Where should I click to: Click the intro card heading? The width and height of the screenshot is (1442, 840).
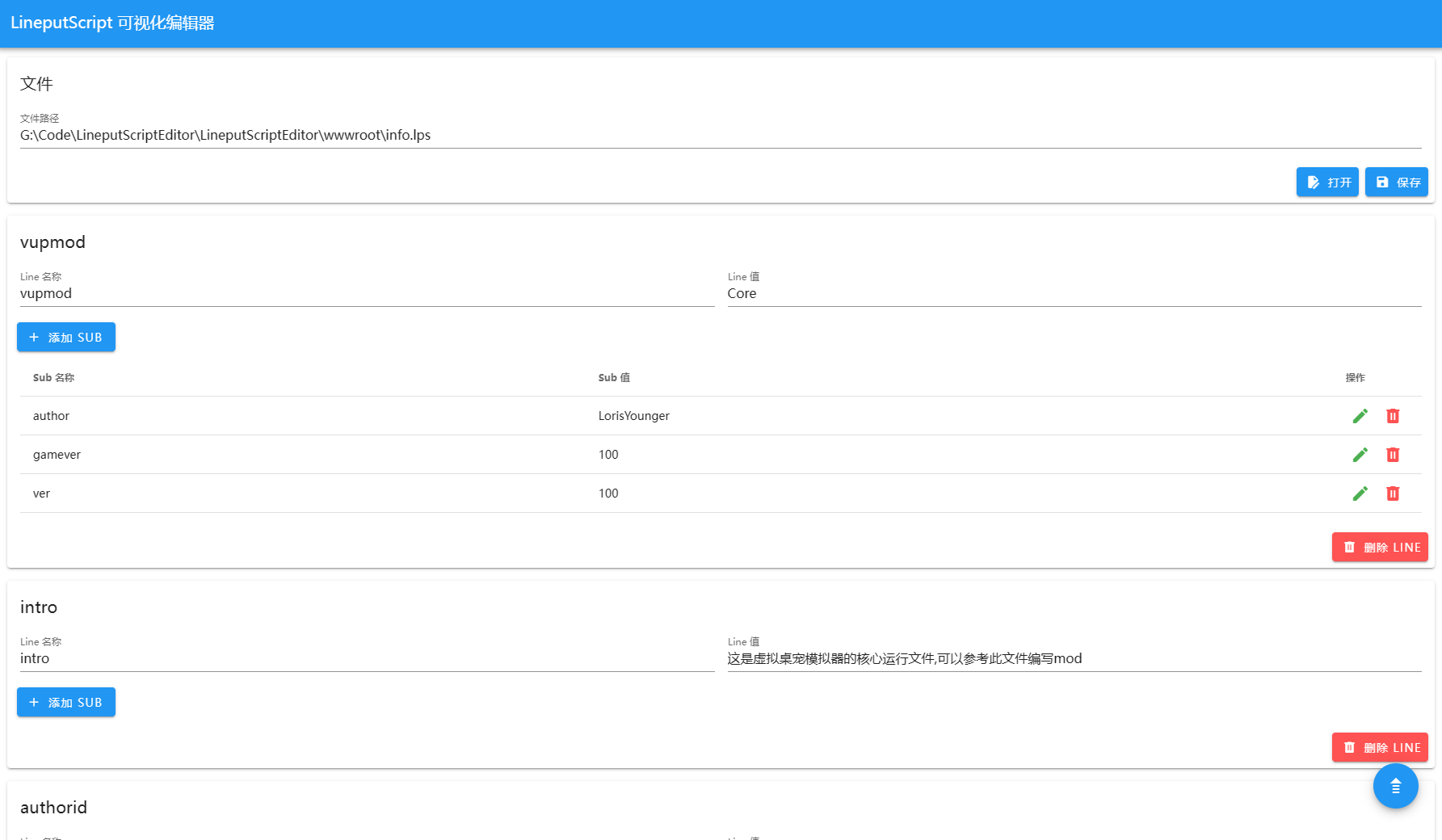click(39, 607)
